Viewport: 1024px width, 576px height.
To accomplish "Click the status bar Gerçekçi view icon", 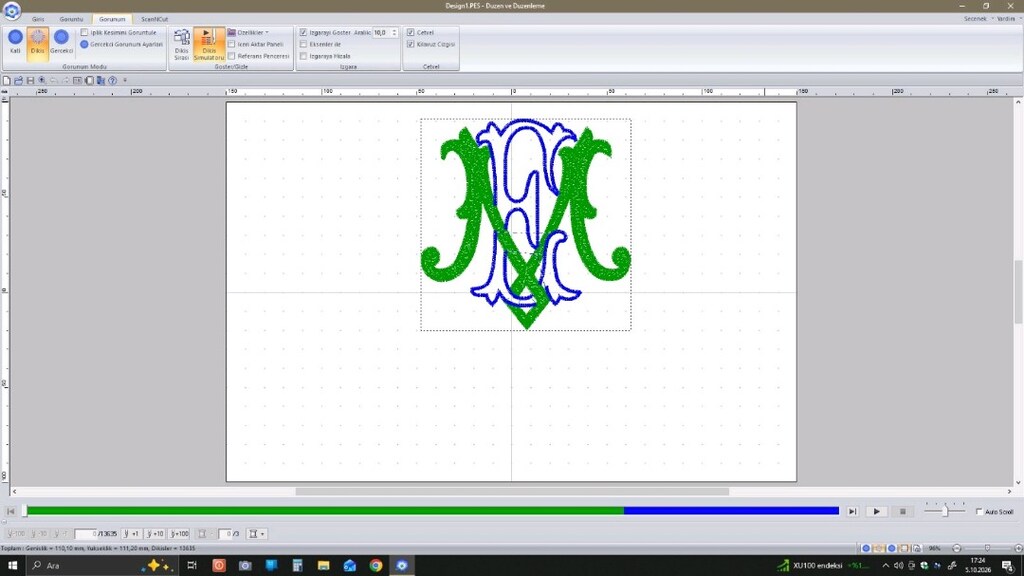I will point(891,548).
